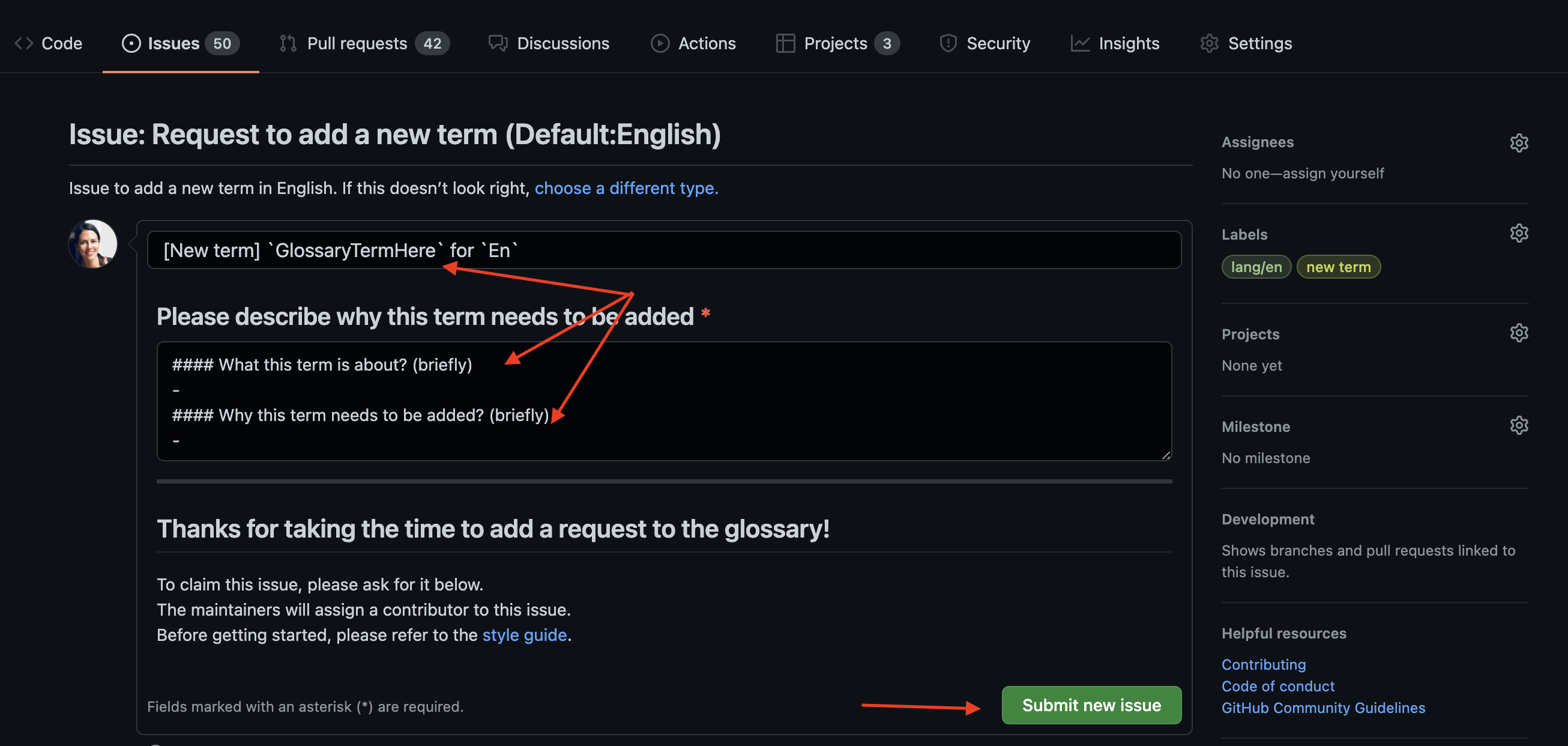Open the repository Settings tab
This screenshot has height=746, width=1568.
pos(1246,43)
